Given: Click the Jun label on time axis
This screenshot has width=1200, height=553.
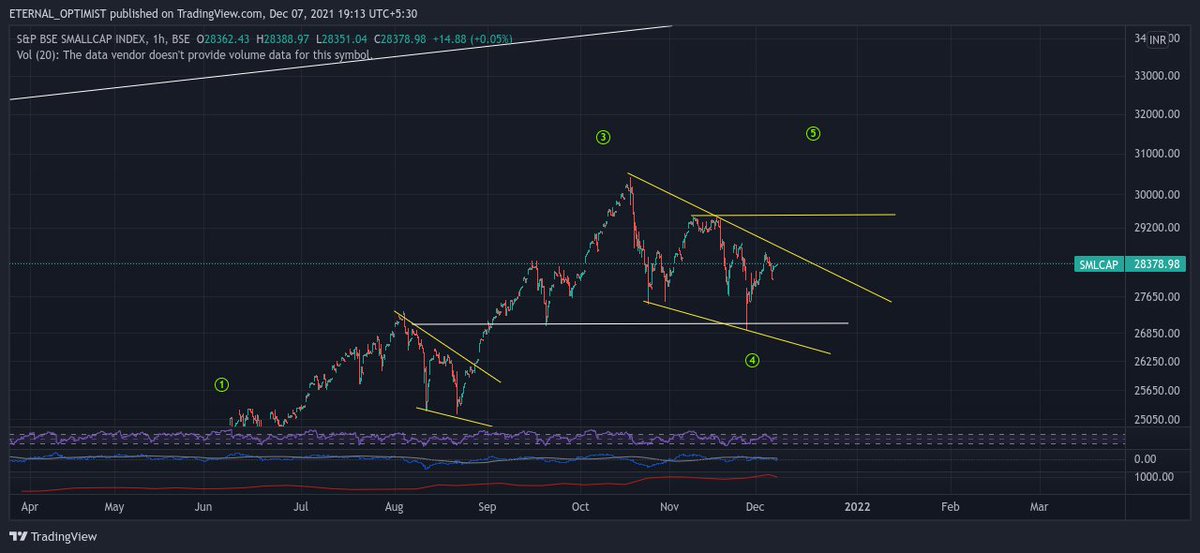Looking at the screenshot, I should tap(203, 508).
